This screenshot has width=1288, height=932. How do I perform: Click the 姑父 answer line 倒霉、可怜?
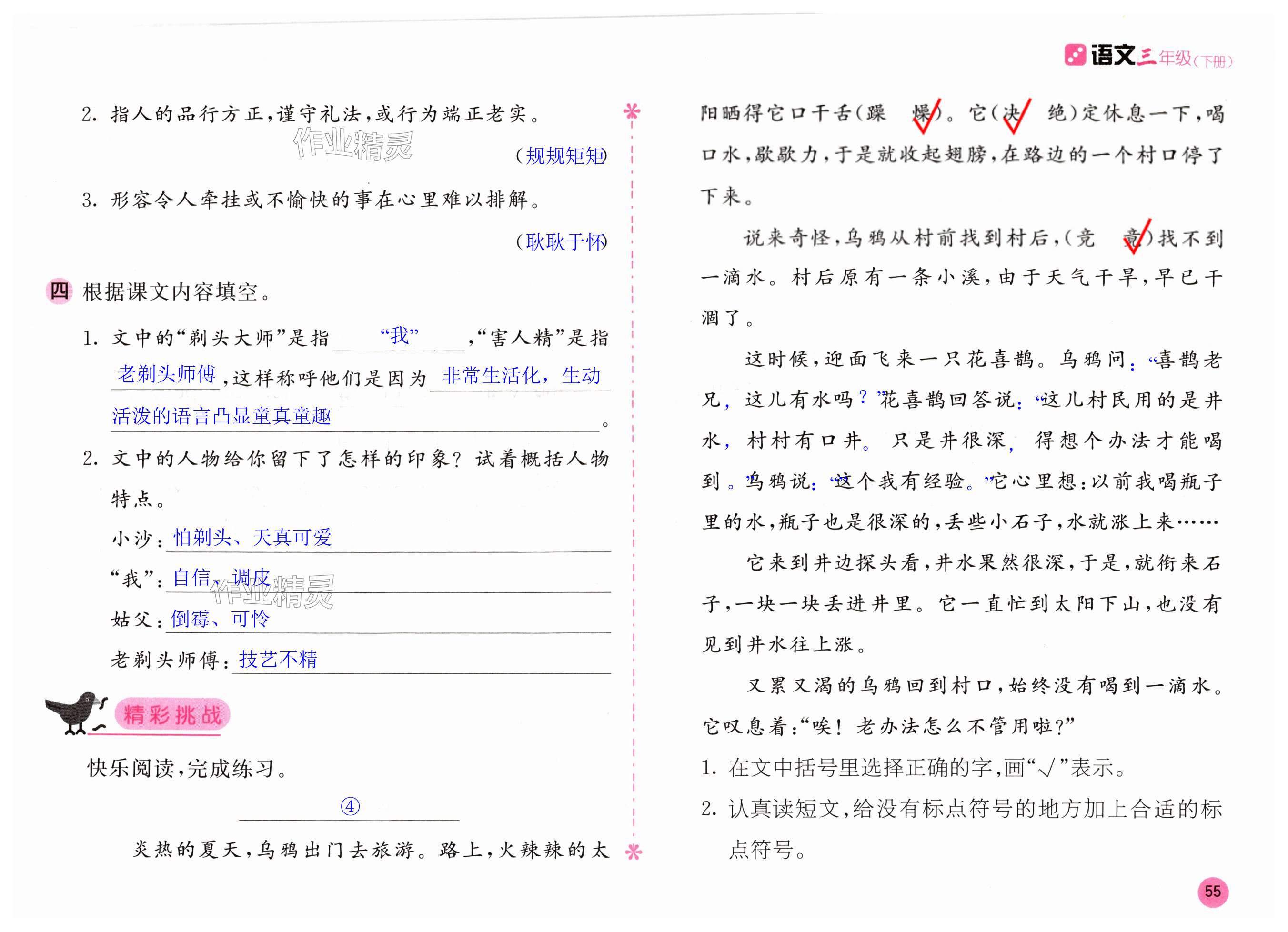pyautogui.click(x=221, y=619)
